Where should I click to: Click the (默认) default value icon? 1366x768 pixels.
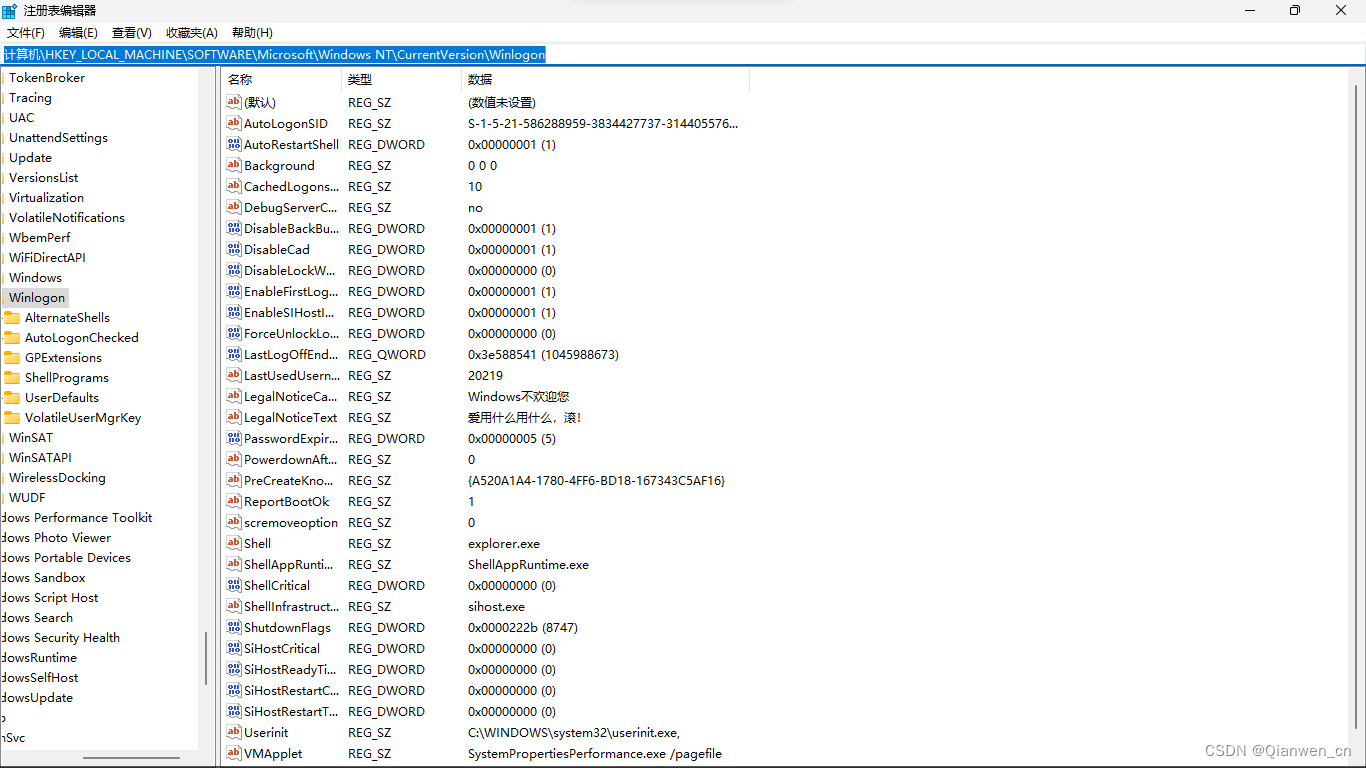(234, 103)
